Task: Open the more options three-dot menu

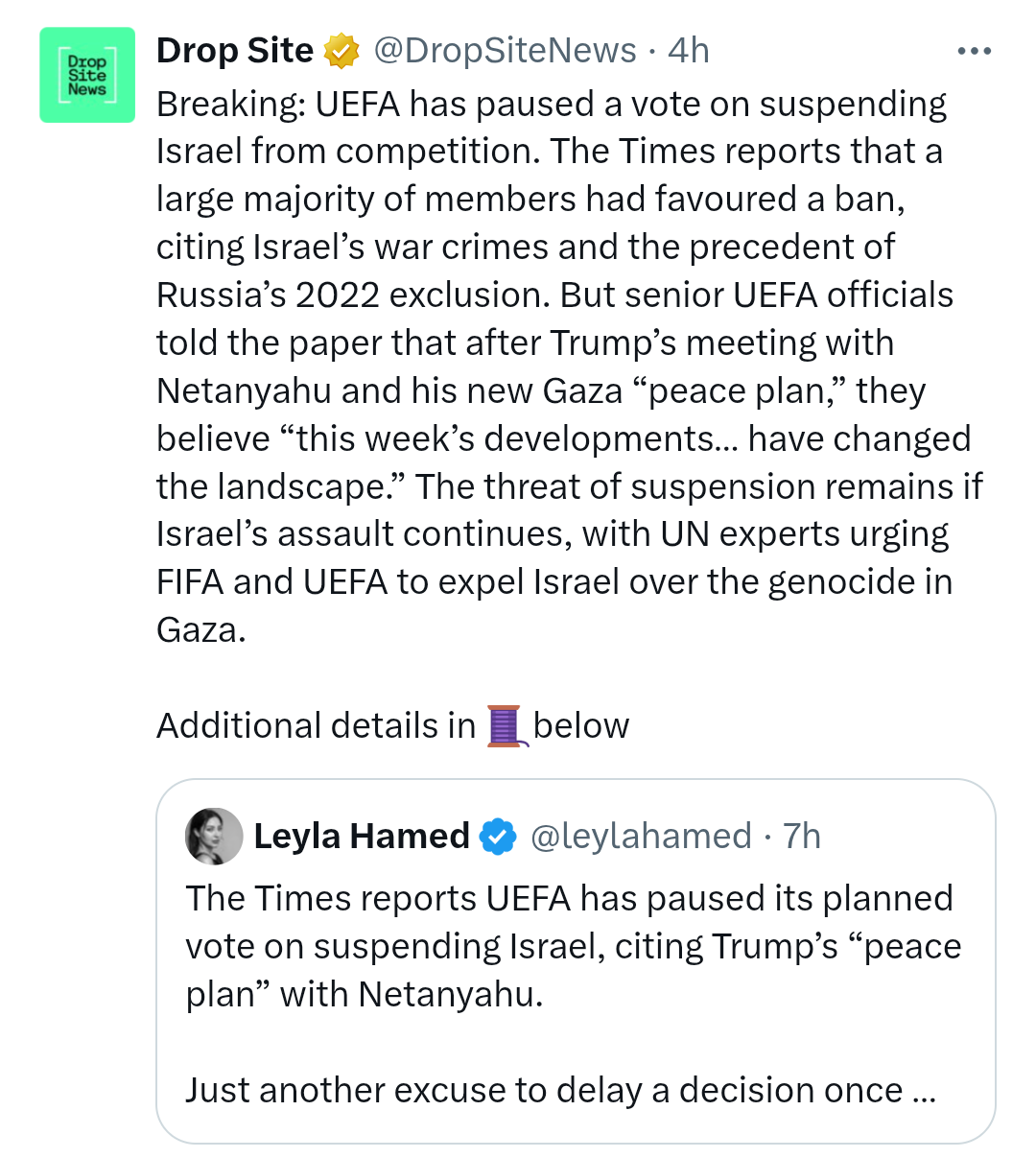Action: click(974, 51)
